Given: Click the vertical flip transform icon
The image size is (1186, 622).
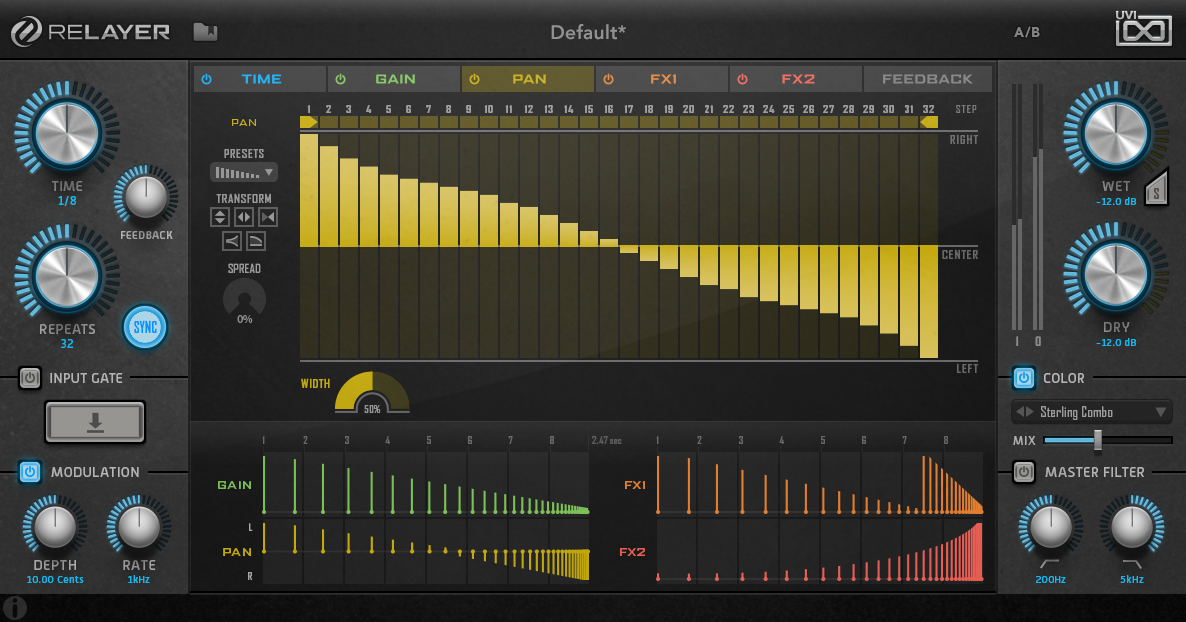Looking at the screenshot, I should click(x=220, y=217).
